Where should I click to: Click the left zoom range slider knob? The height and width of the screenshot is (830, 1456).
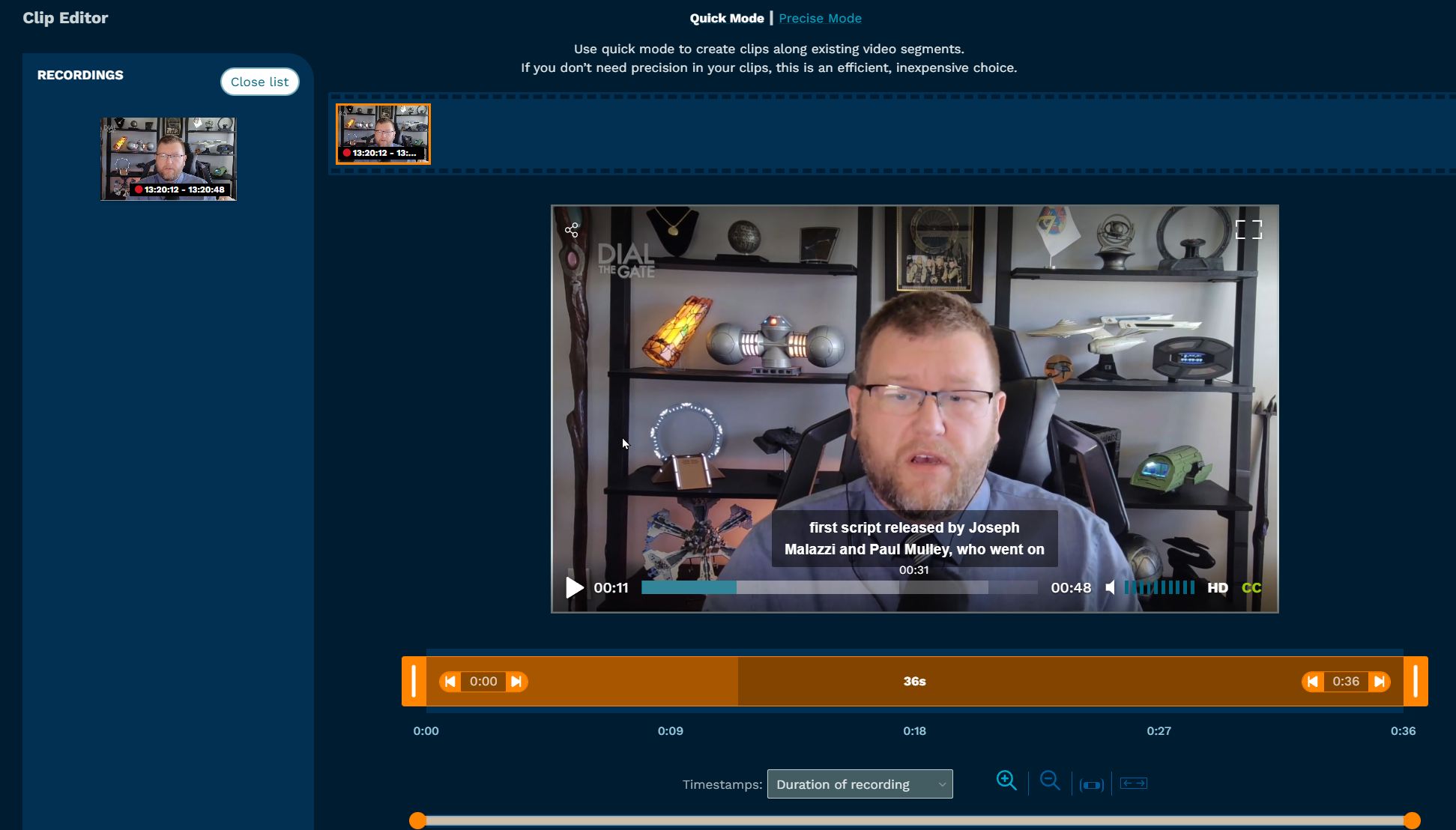point(417,820)
